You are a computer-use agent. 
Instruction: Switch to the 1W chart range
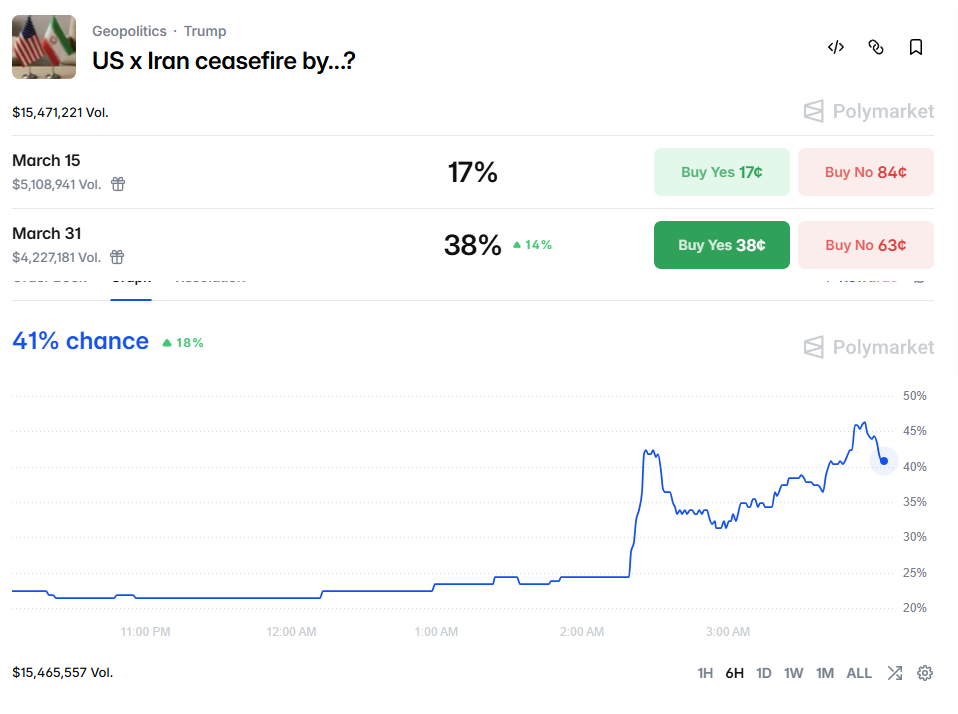tap(793, 673)
